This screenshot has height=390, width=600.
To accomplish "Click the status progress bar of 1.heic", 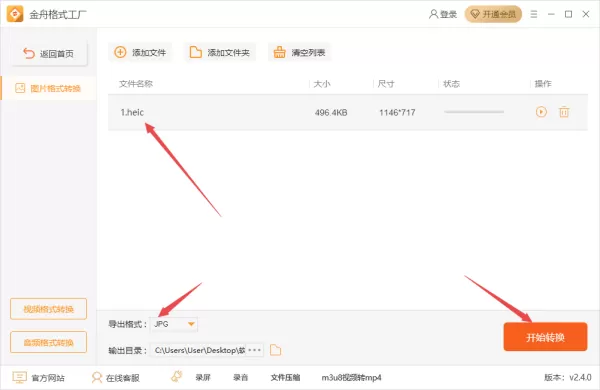I will (x=474, y=112).
